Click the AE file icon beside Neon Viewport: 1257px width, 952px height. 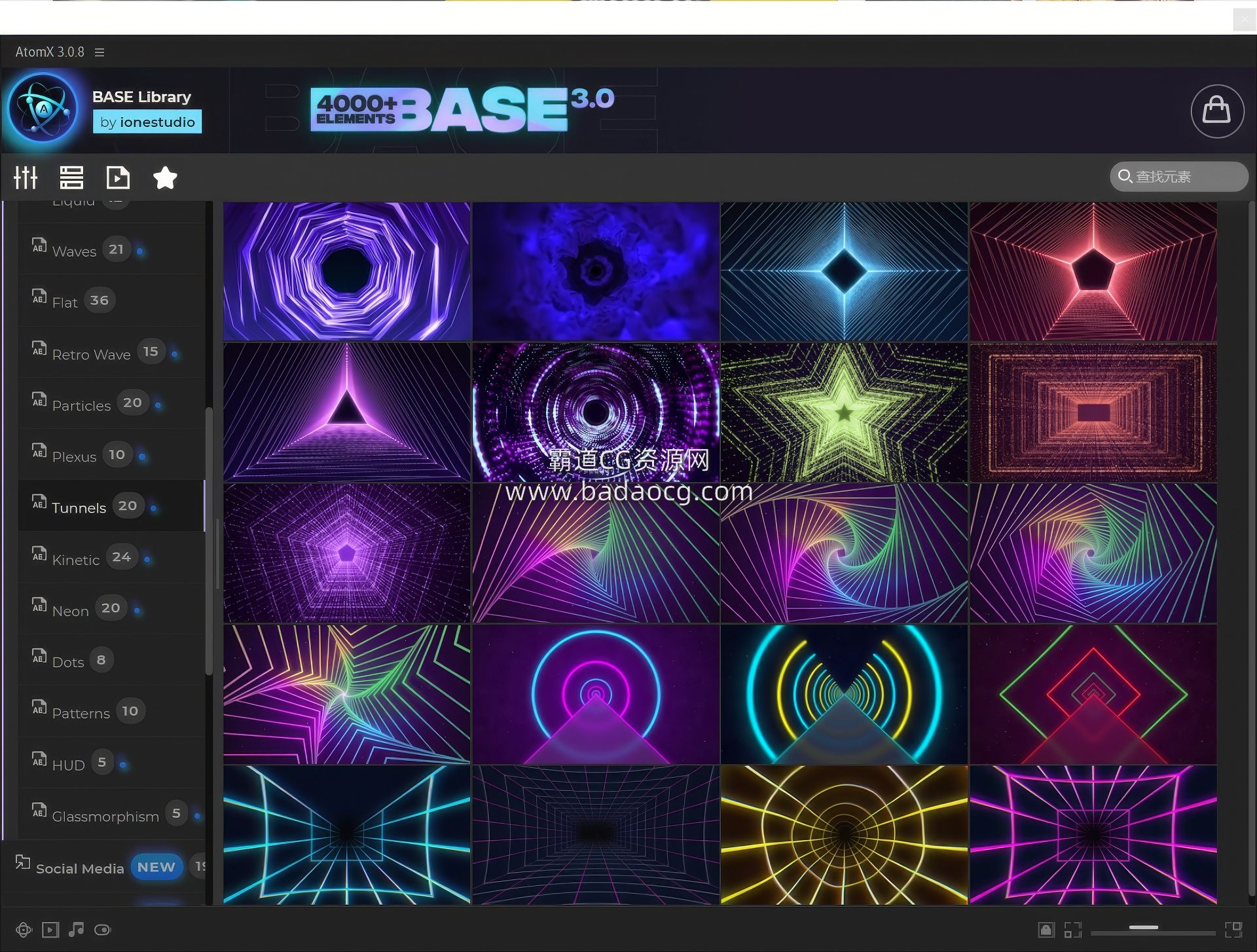39,604
